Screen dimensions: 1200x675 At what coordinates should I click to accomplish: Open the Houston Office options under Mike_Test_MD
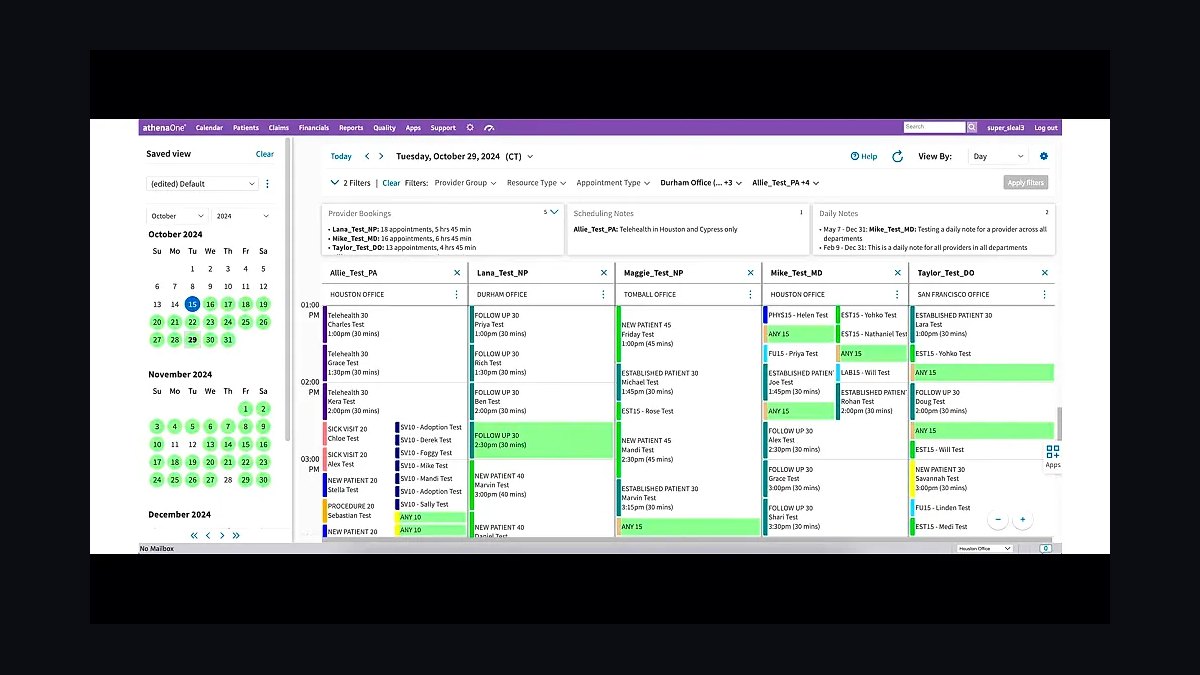(897, 294)
